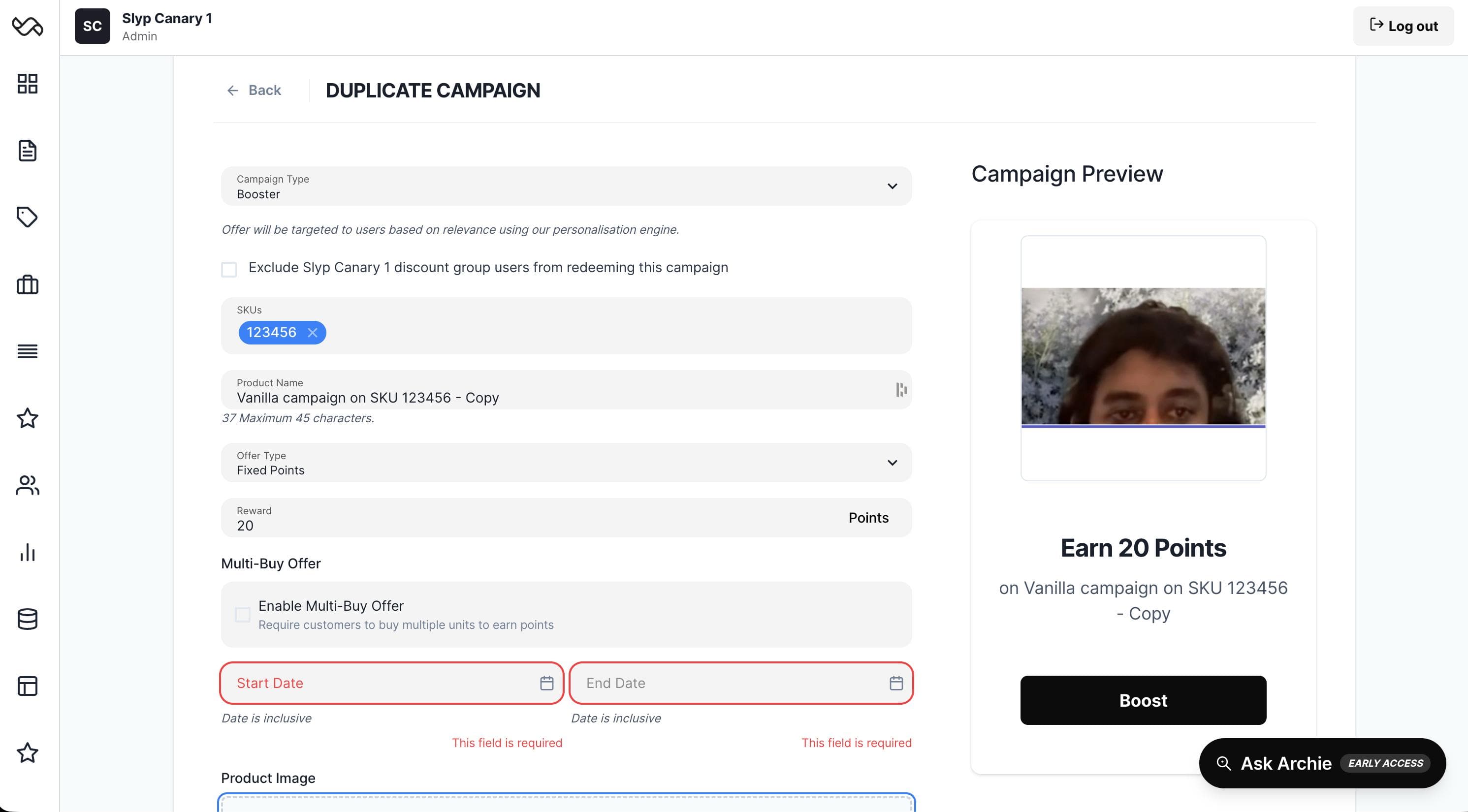Open the bottom star icon in sidebar
Viewport: 1468px width, 812px height.
point(28,753)
